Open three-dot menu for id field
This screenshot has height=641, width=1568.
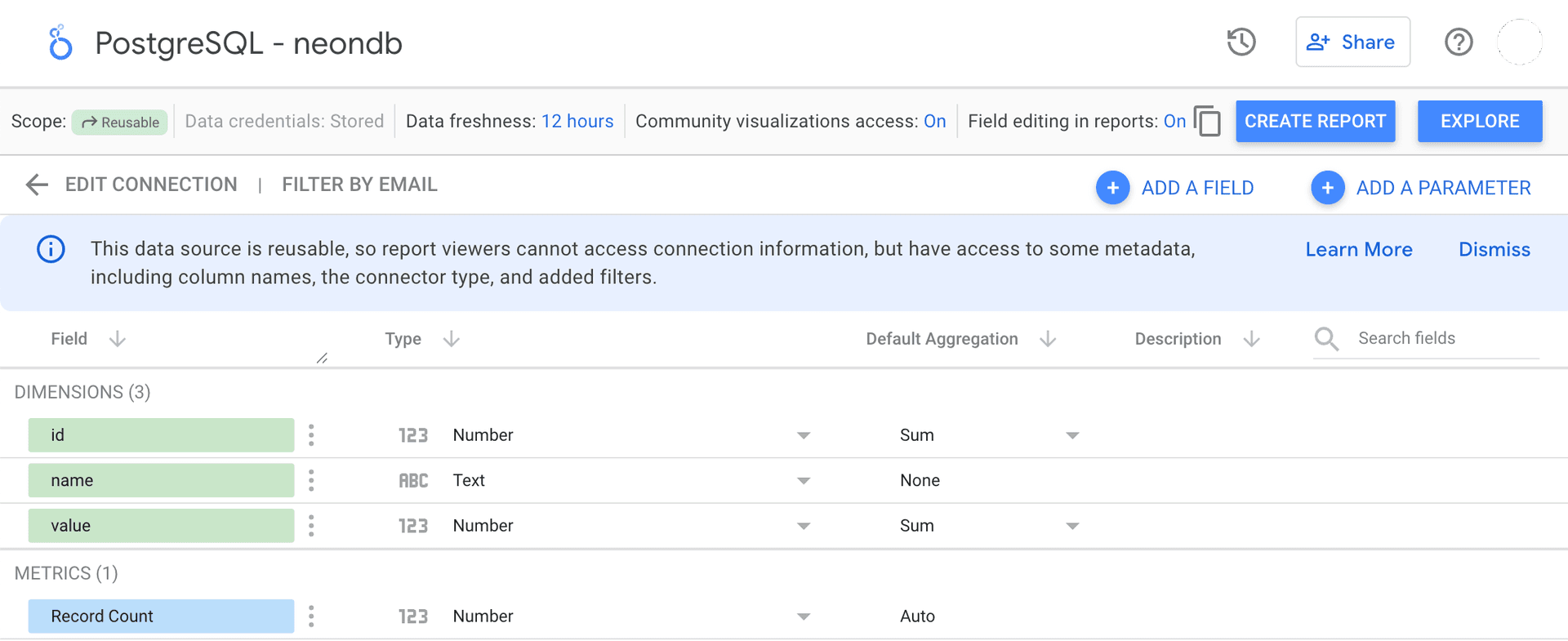coord(311,435)
